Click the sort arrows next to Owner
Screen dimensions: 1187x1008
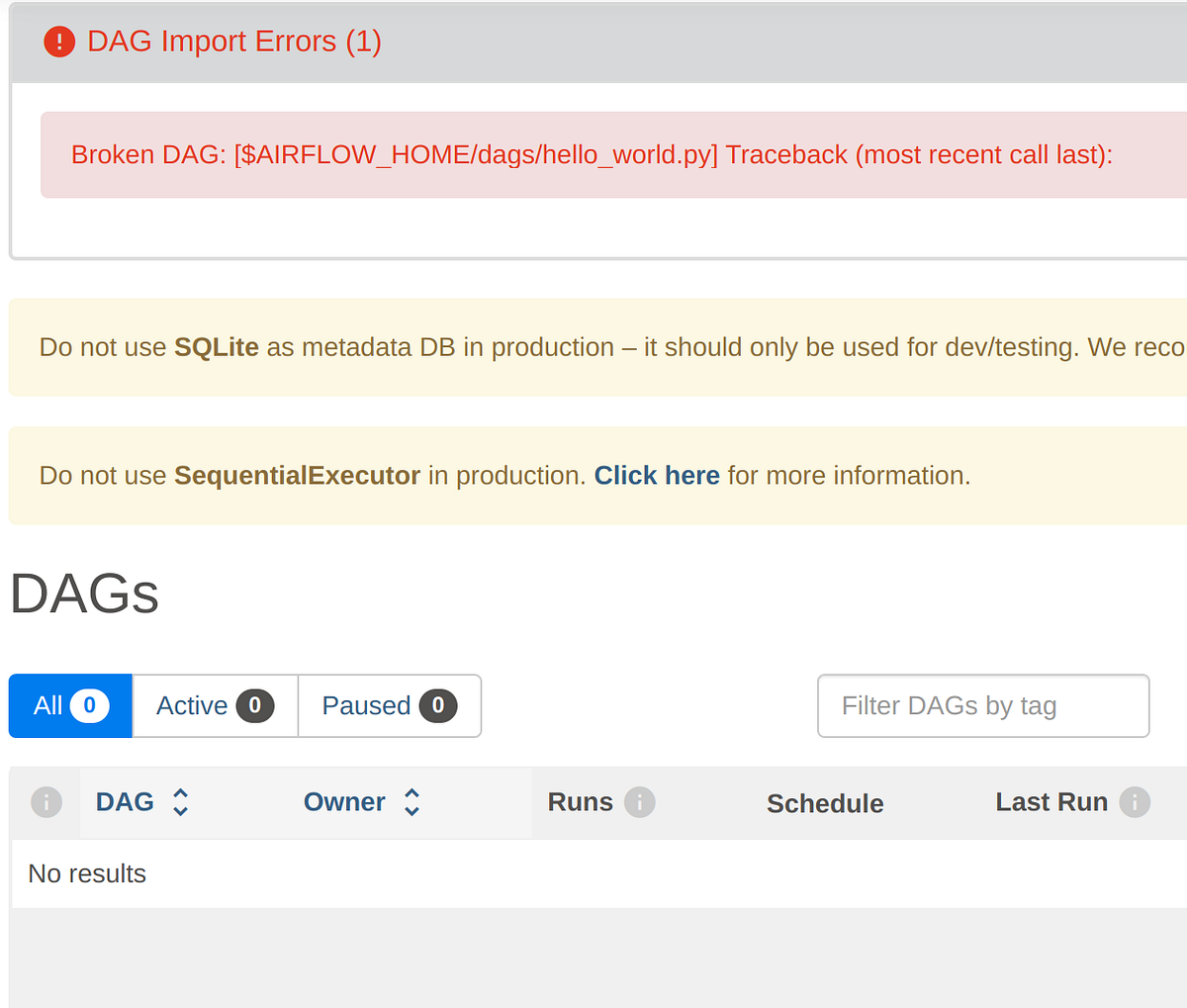pos(411,802)
